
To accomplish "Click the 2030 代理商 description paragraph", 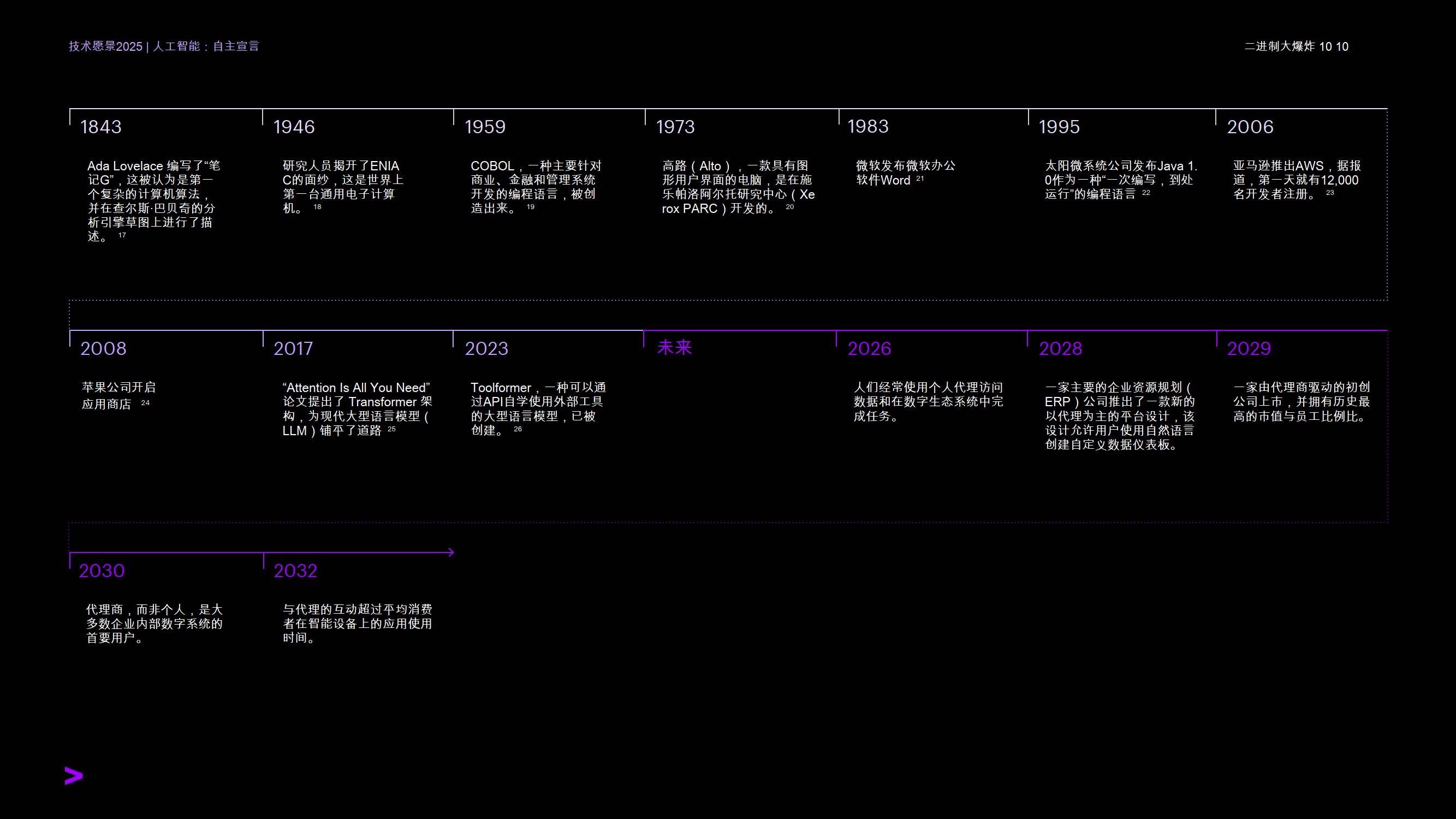I will (x=154, y=624).
